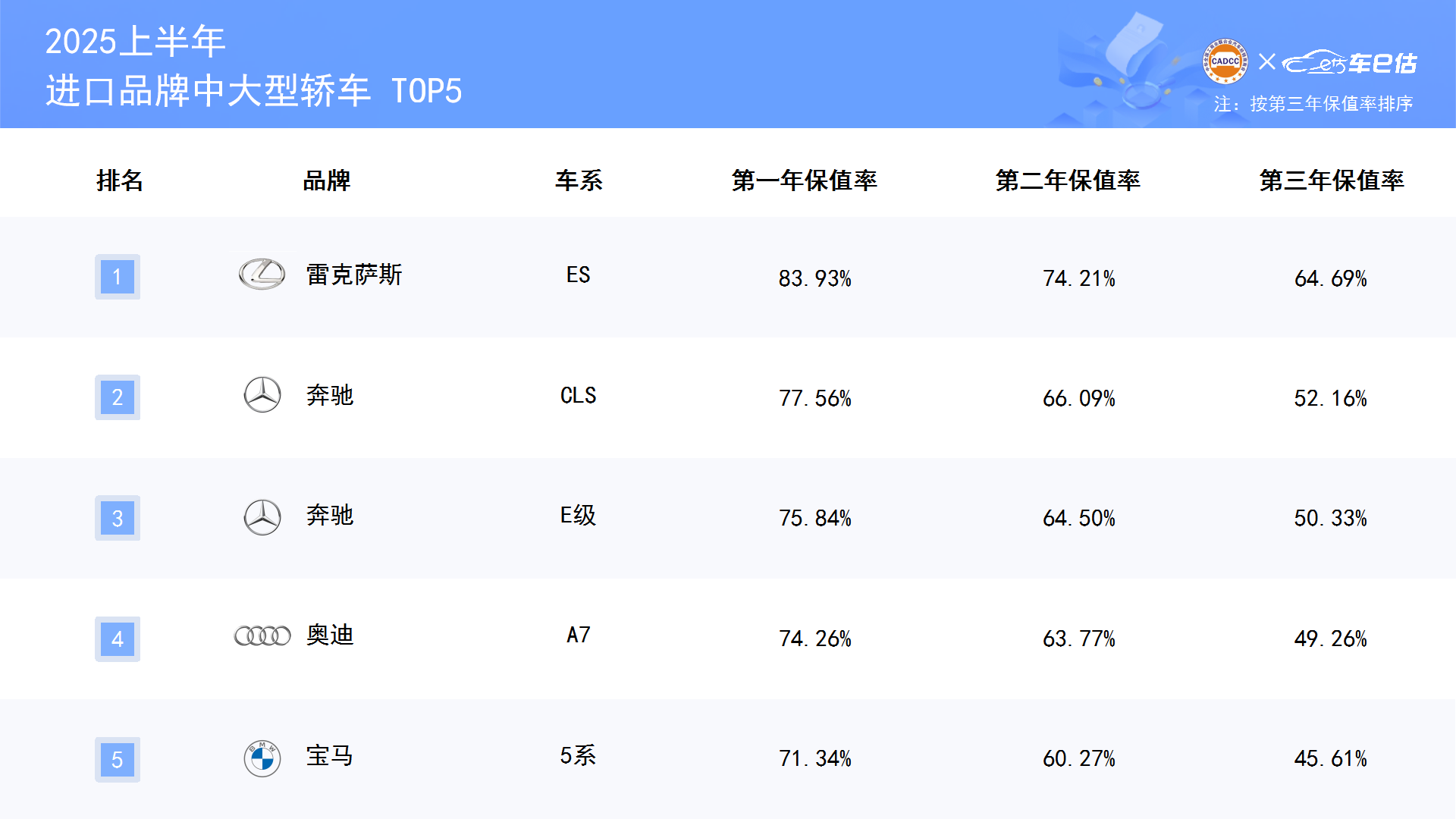The width and height of the screenshot is (1456, 819).
Task: Click the 64.69% third-year value
Action: [x=1331, y=278]
